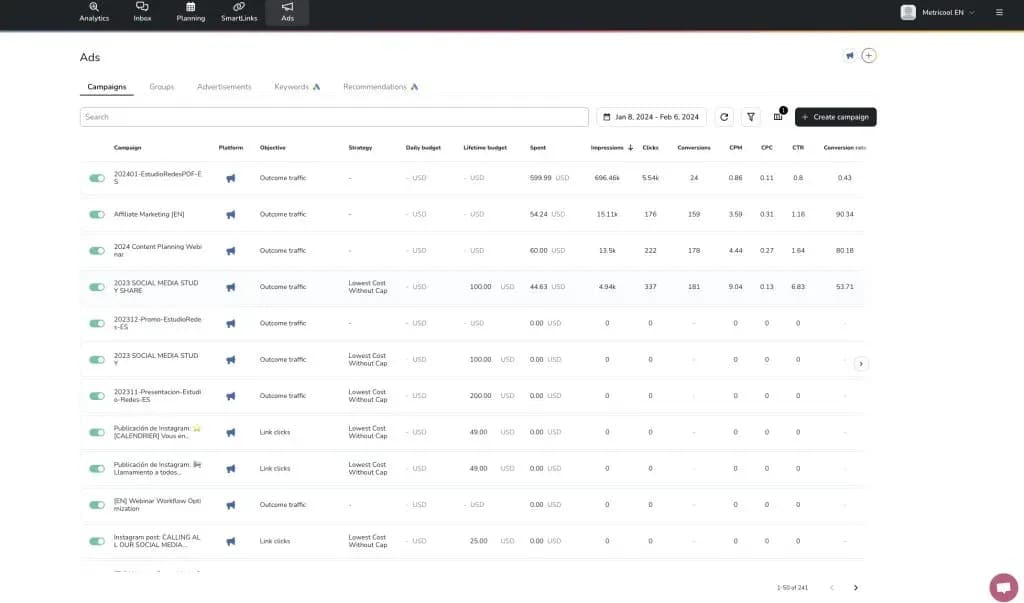Viewport: 1024px width, 603px height.
Task: Open the Advertisements tab
Action: tap(224, 87)
